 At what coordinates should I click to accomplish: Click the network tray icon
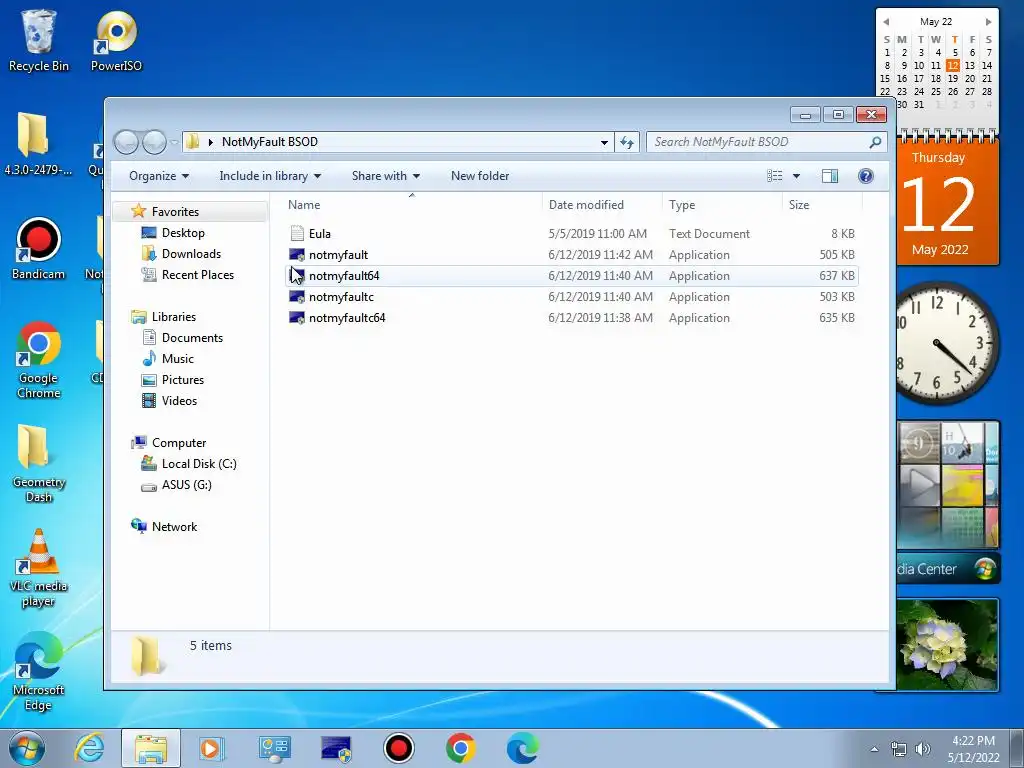point(899,749)
